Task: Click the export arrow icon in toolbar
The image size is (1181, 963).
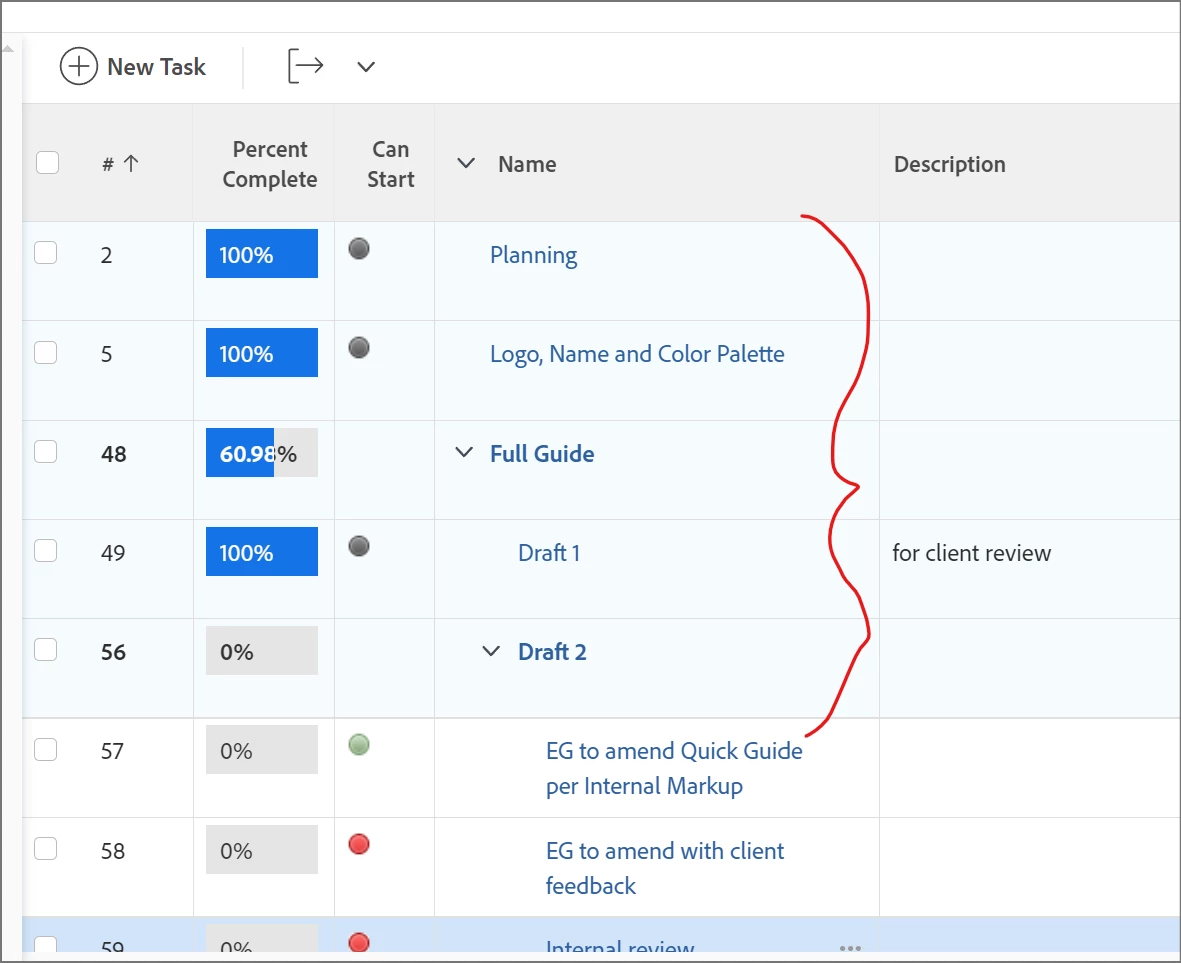Action: (306, 66)
